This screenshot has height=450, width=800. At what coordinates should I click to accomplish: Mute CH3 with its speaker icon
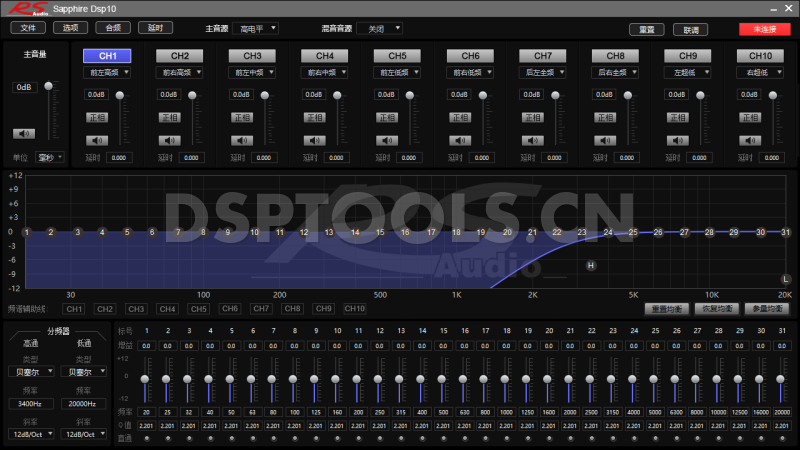(x=242, y=140)
